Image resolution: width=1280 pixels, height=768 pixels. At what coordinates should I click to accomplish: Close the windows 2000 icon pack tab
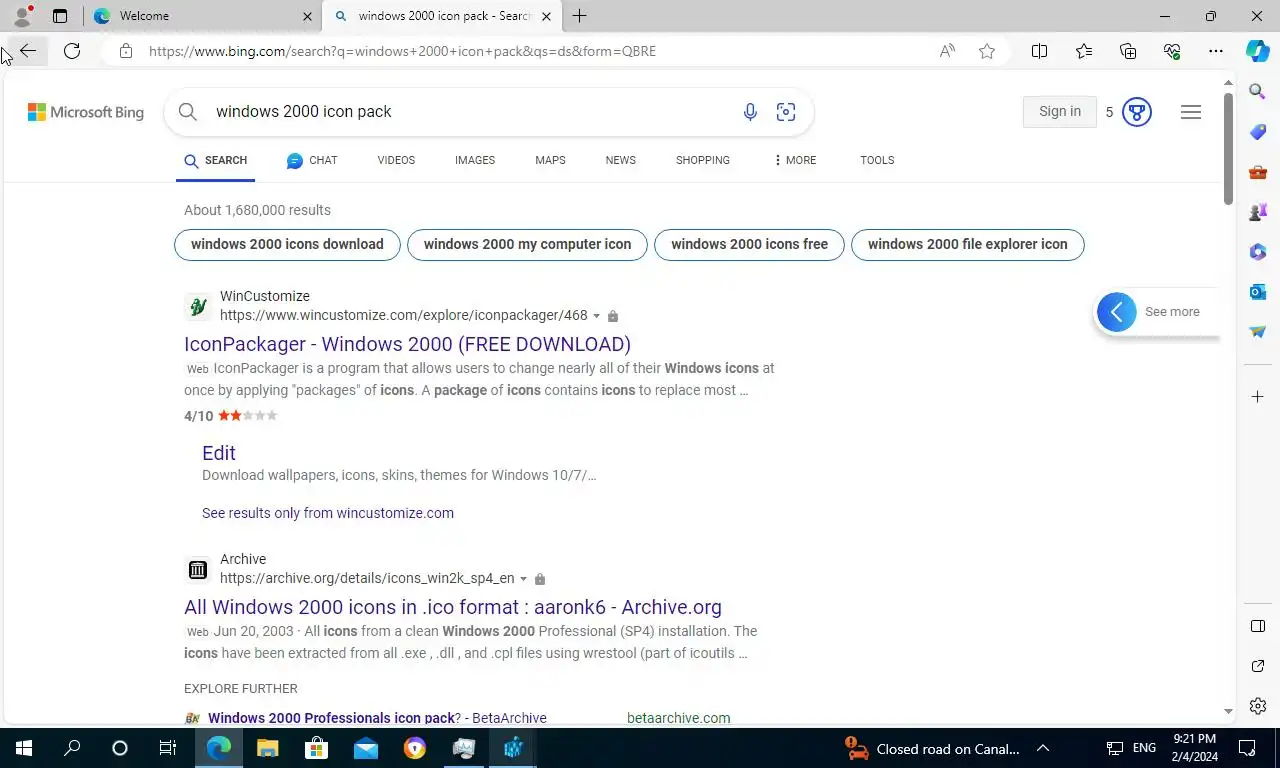546,16
